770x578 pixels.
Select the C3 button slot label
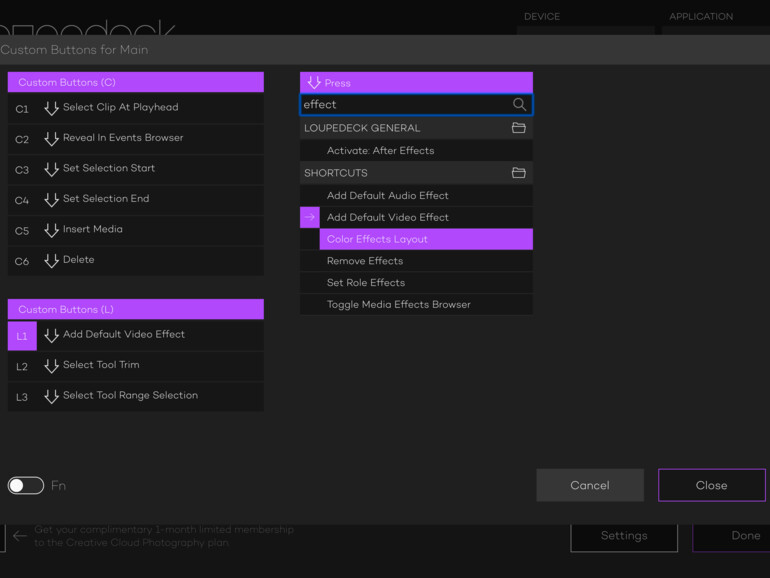point(22,169)
